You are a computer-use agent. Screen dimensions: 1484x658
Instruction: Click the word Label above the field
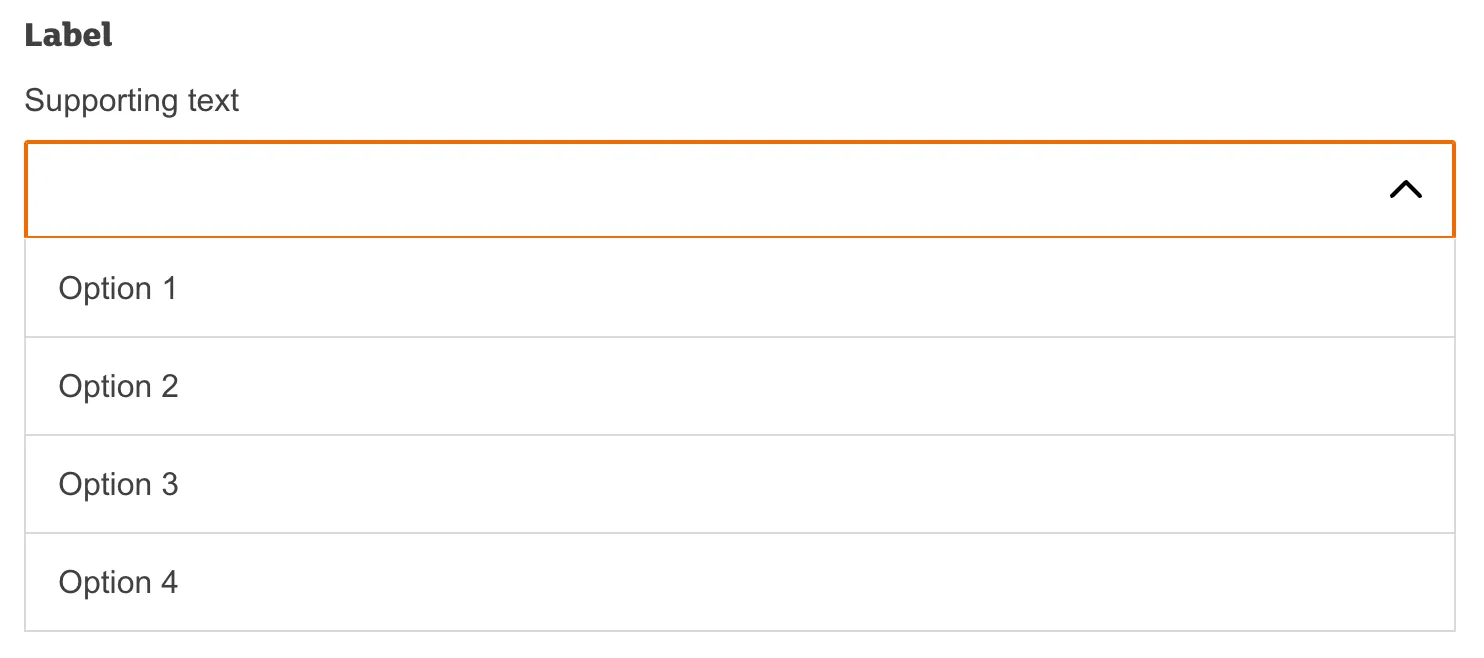tap(68, 36)
